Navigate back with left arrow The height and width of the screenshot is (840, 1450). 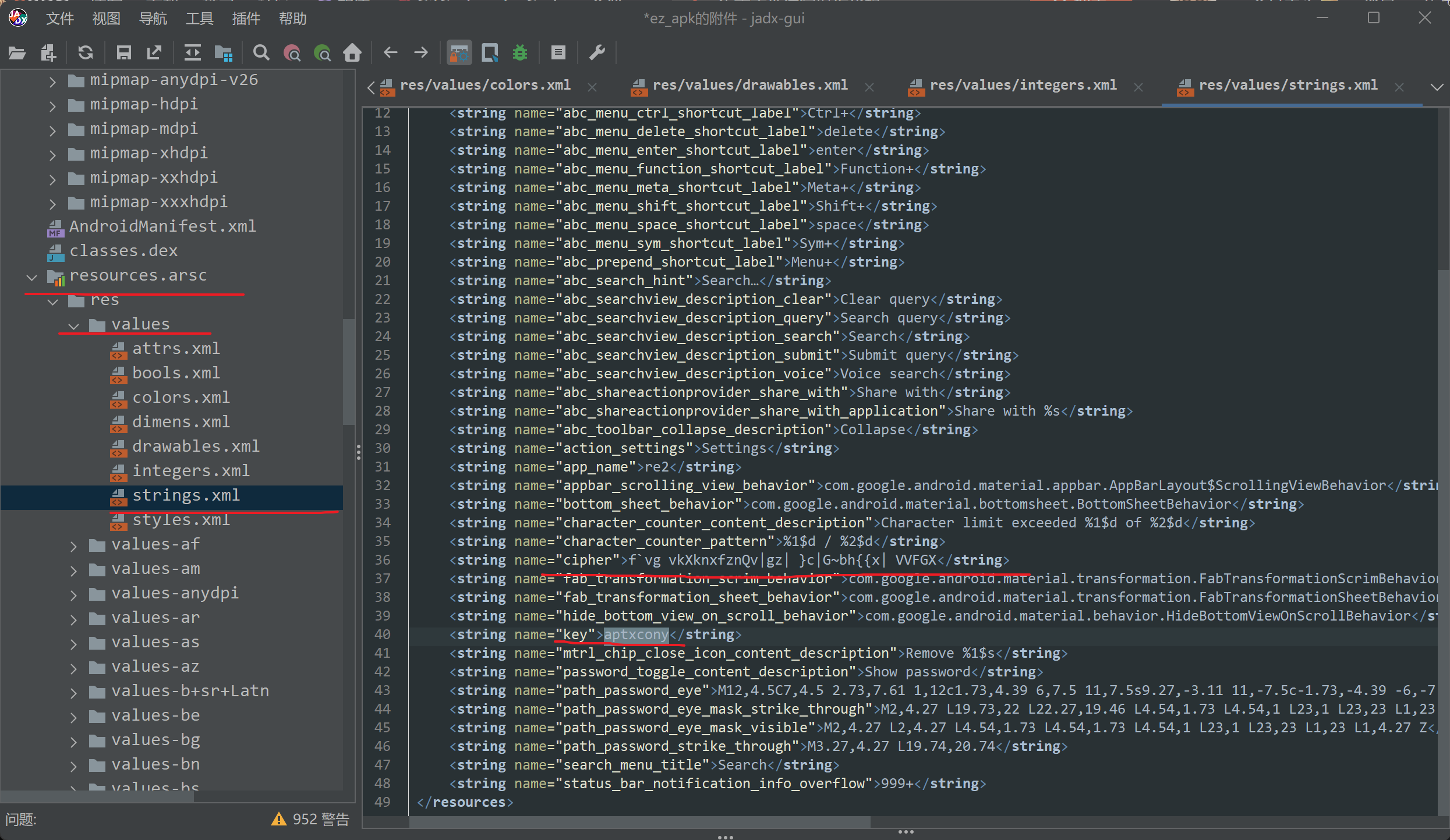[x=390, y=53]
